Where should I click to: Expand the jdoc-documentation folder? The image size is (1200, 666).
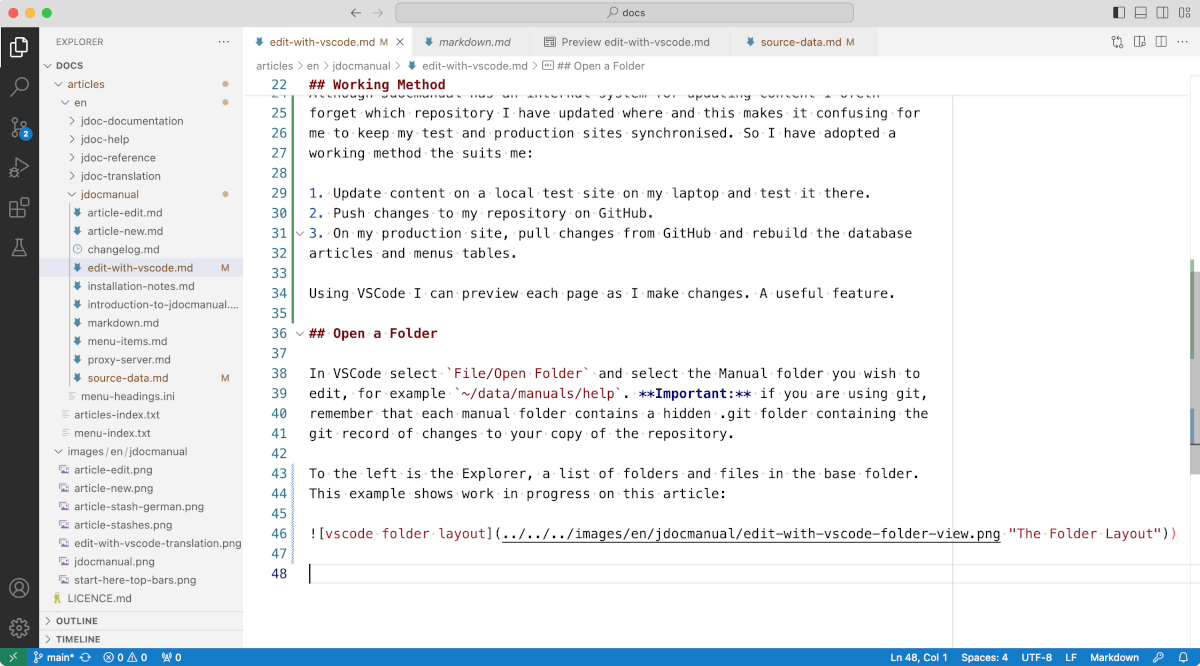(x=132, y=121)
